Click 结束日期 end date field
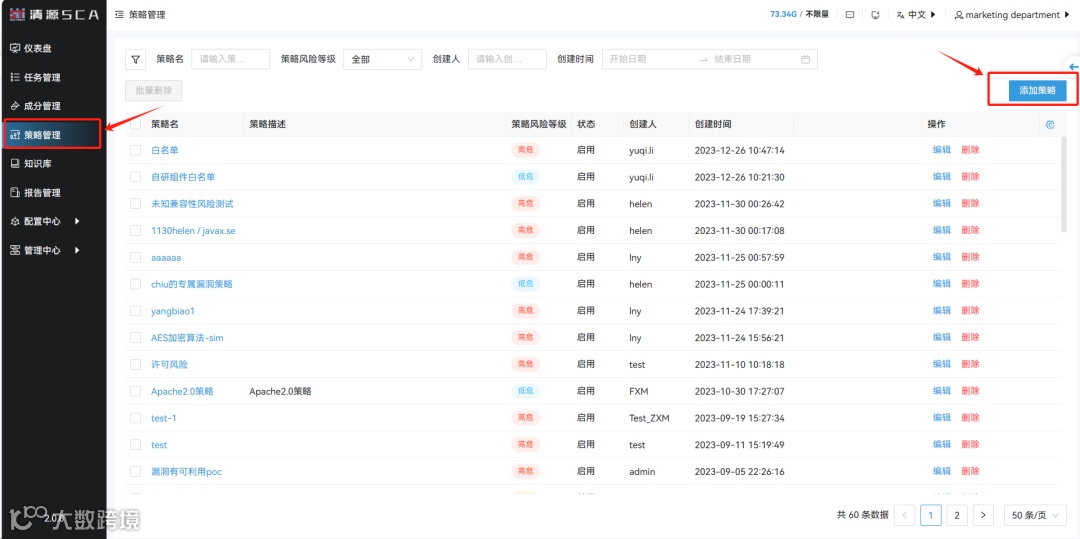Screen dimensions: 1080x539 tap(754, 59)
